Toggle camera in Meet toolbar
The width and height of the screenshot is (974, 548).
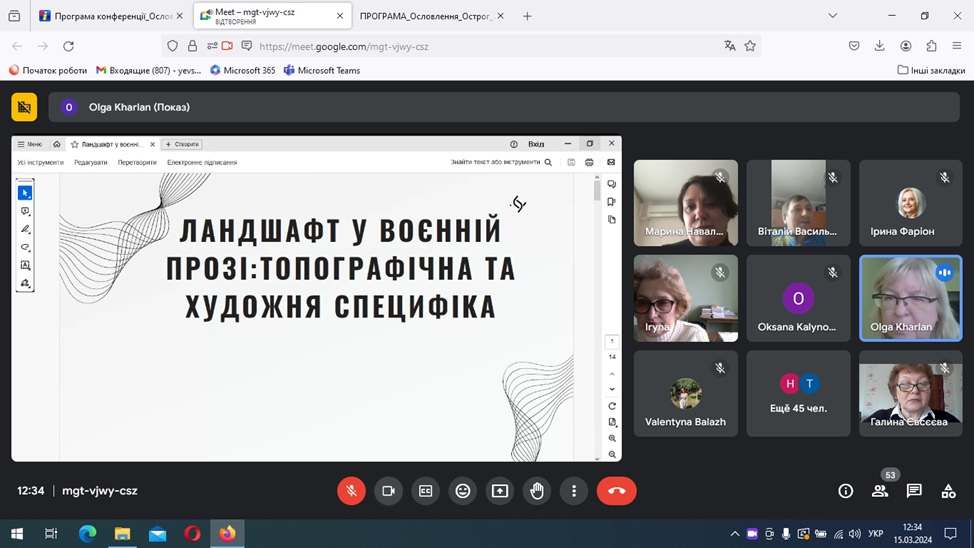[x=388, y=491]
